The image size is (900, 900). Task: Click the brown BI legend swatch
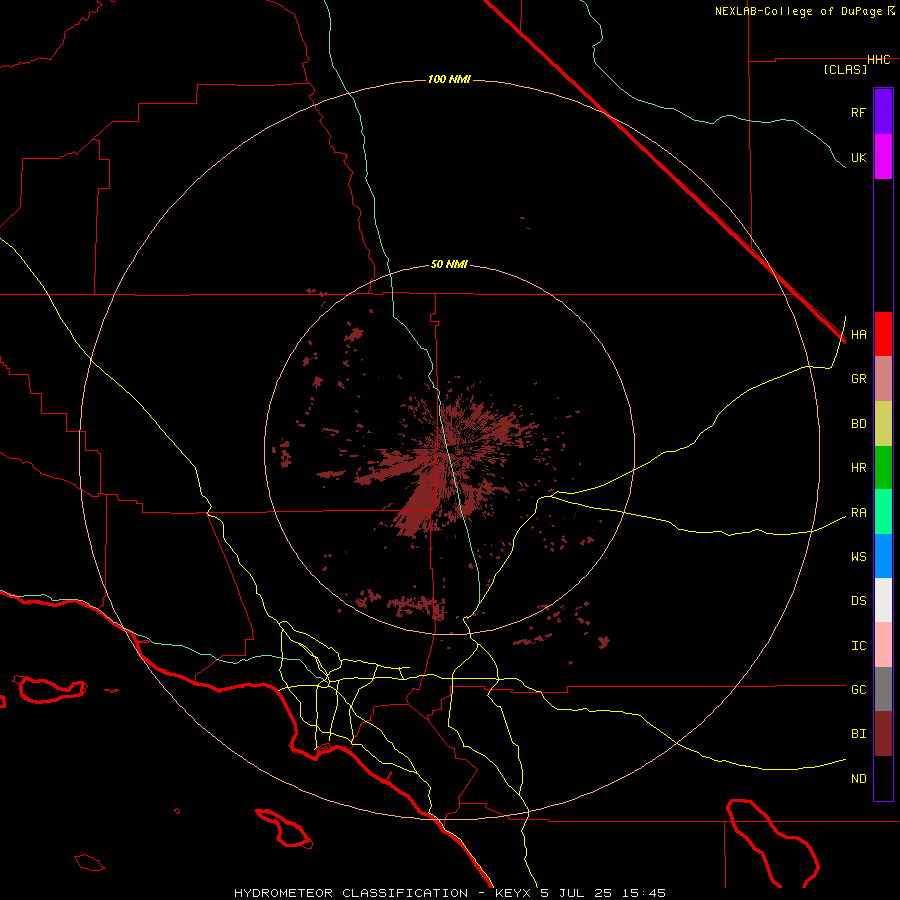tap(883, 734)
